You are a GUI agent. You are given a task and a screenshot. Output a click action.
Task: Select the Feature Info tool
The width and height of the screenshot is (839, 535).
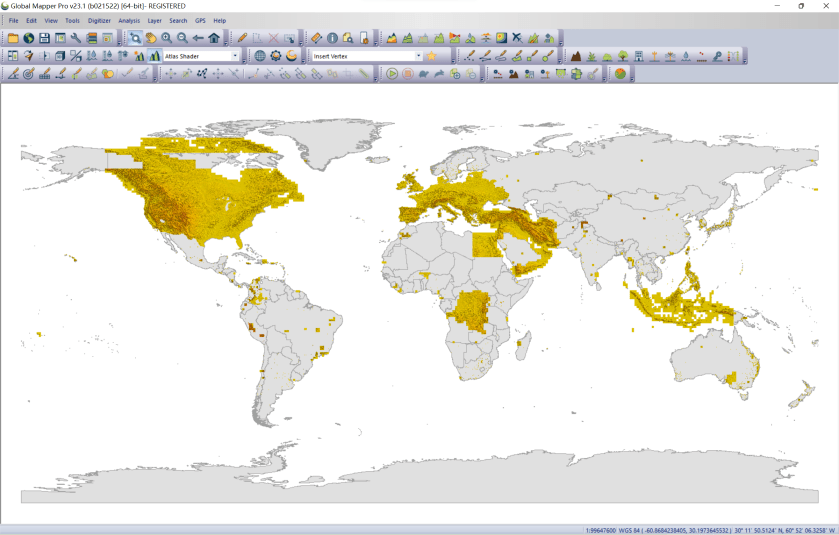332,38
